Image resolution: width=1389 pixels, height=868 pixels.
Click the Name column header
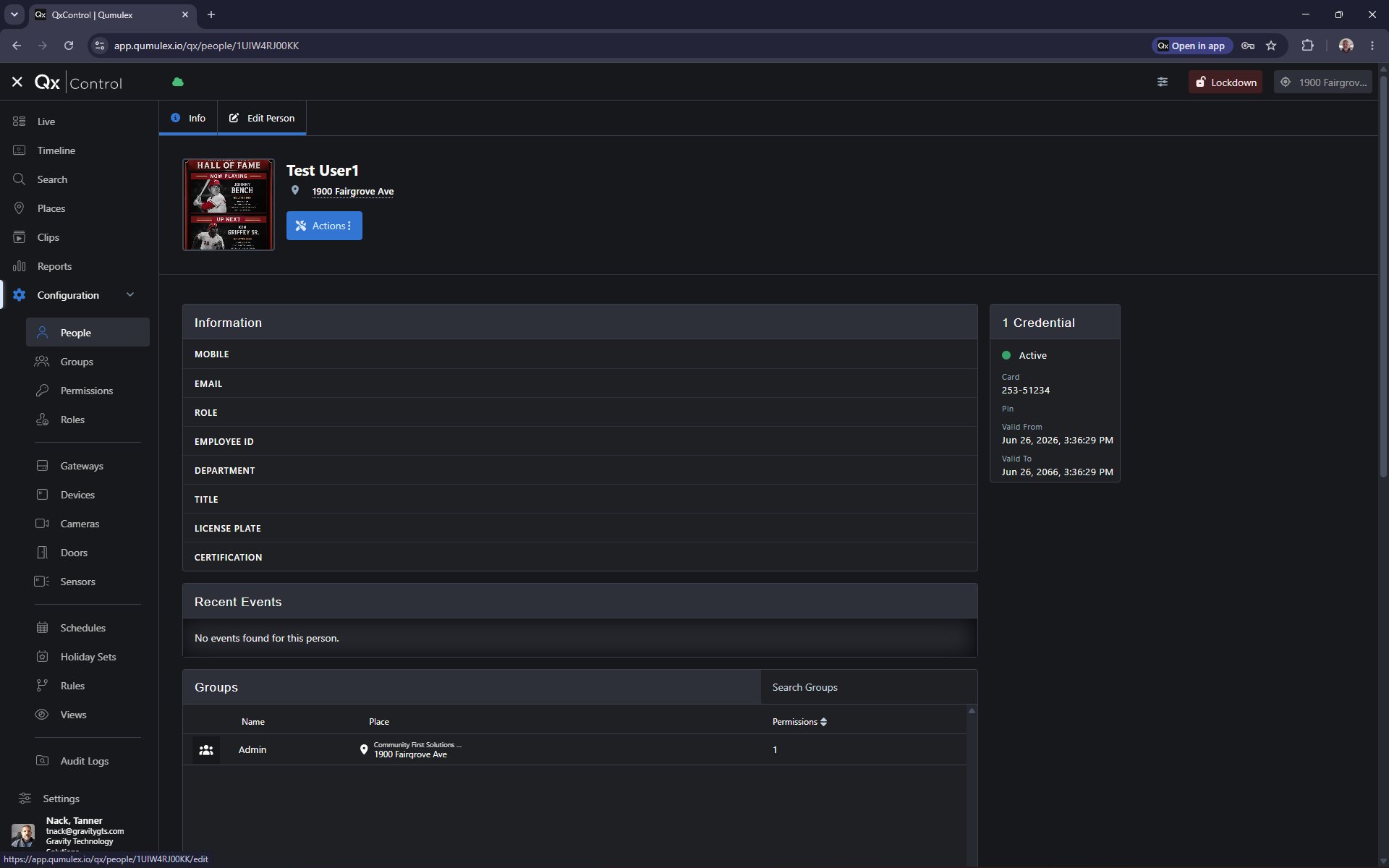[252, 722]
